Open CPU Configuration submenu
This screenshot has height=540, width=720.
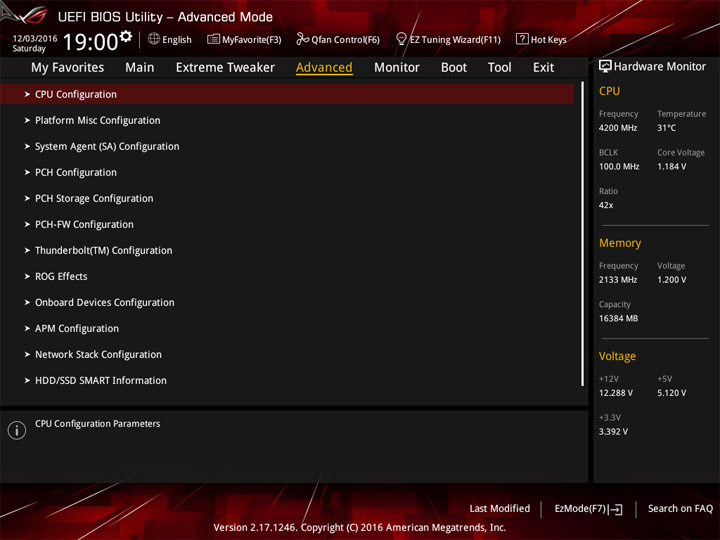[x=287, y=94]
